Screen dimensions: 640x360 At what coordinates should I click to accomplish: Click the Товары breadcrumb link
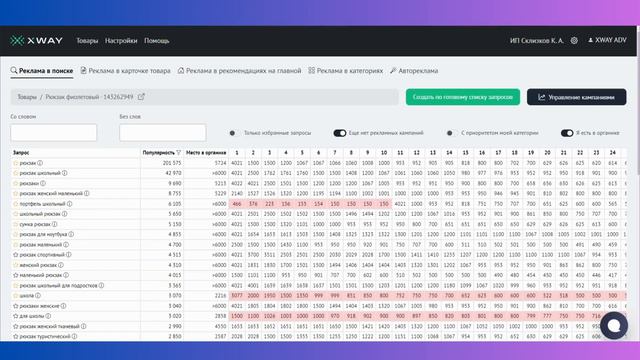(27, 97)
